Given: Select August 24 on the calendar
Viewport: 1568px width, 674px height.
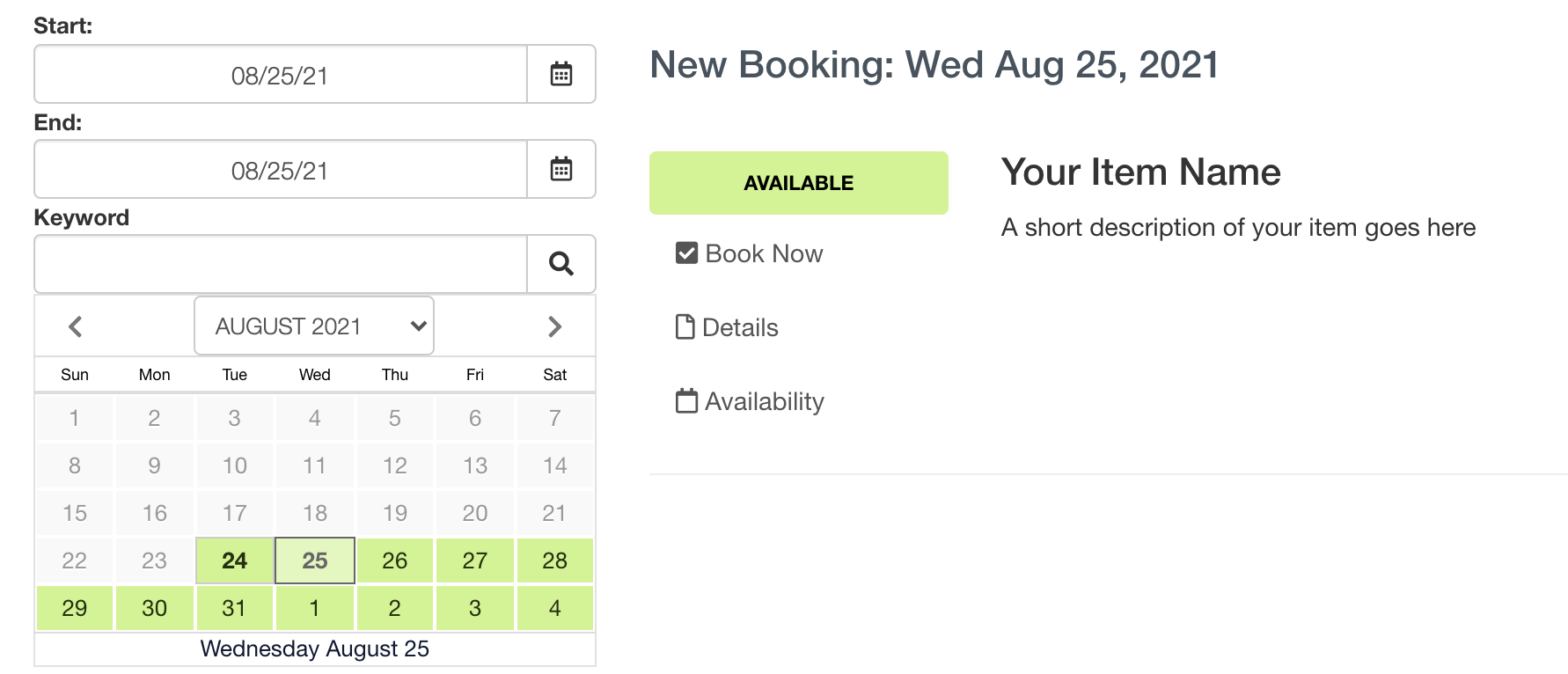Looking at the screenshot, I should point(234,560).
